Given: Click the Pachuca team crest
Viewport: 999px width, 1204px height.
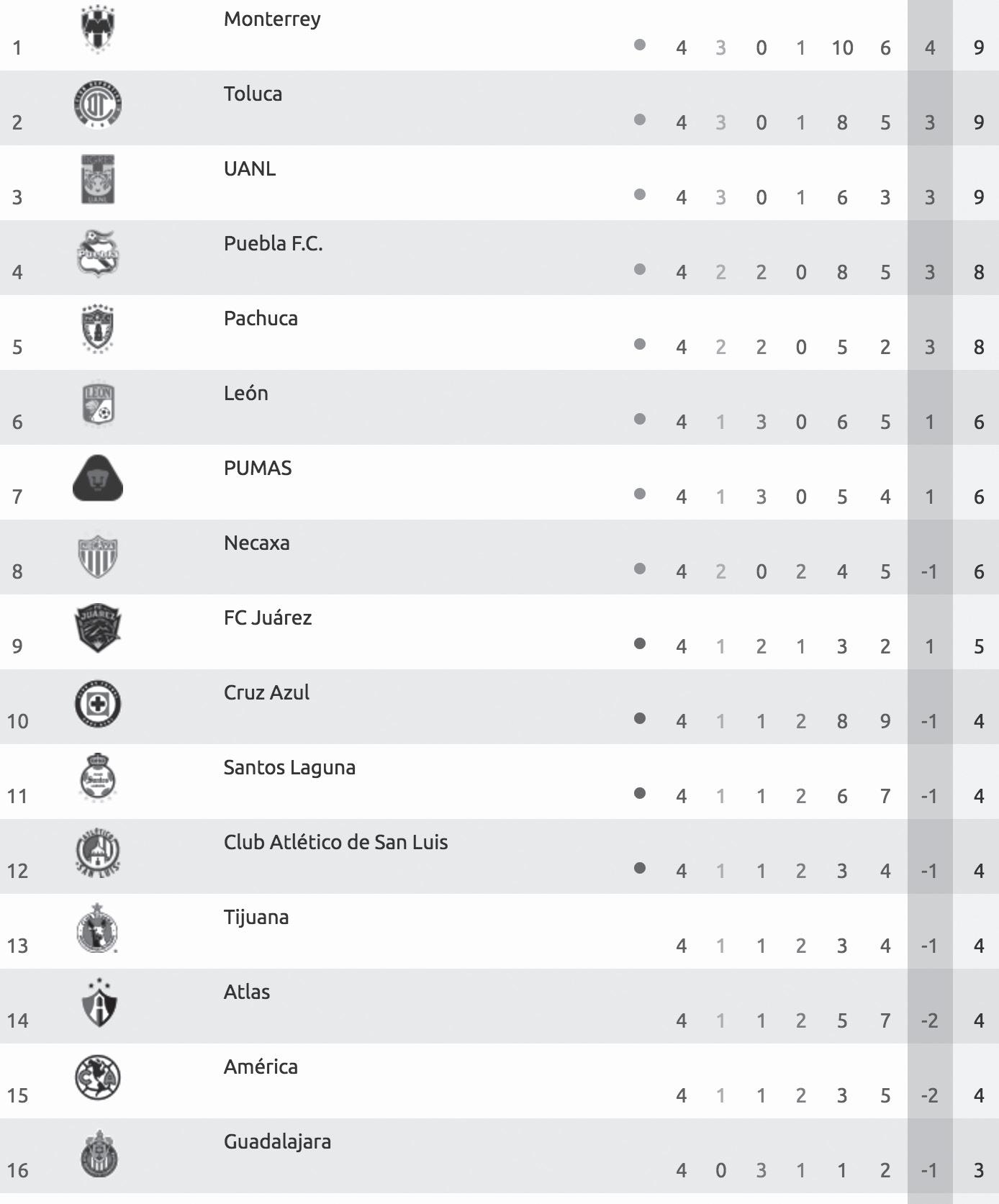Looking at the screenshot, I should tap(98, 329).
